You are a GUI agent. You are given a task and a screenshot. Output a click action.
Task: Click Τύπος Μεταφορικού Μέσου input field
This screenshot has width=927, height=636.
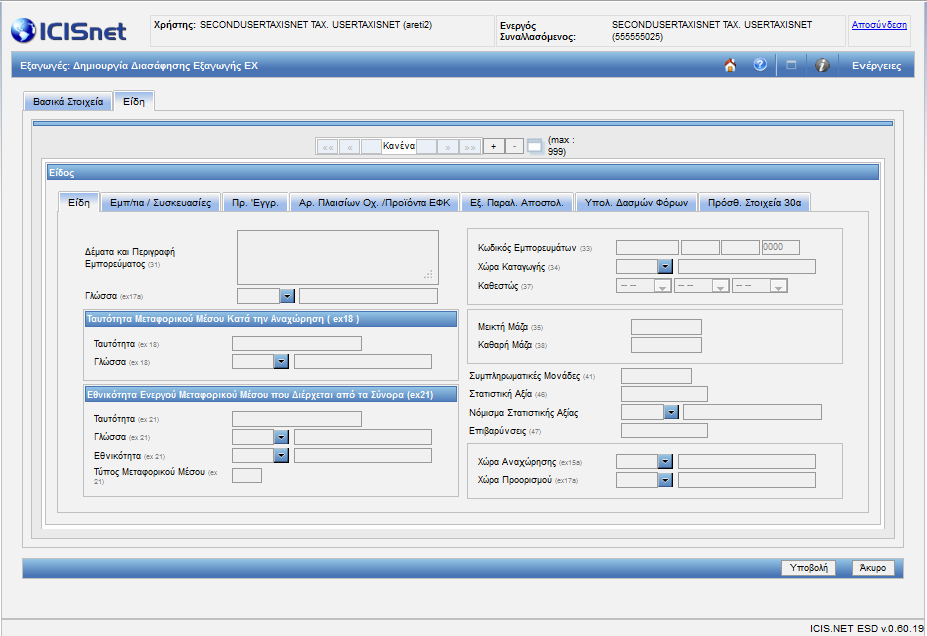point(247,475)
